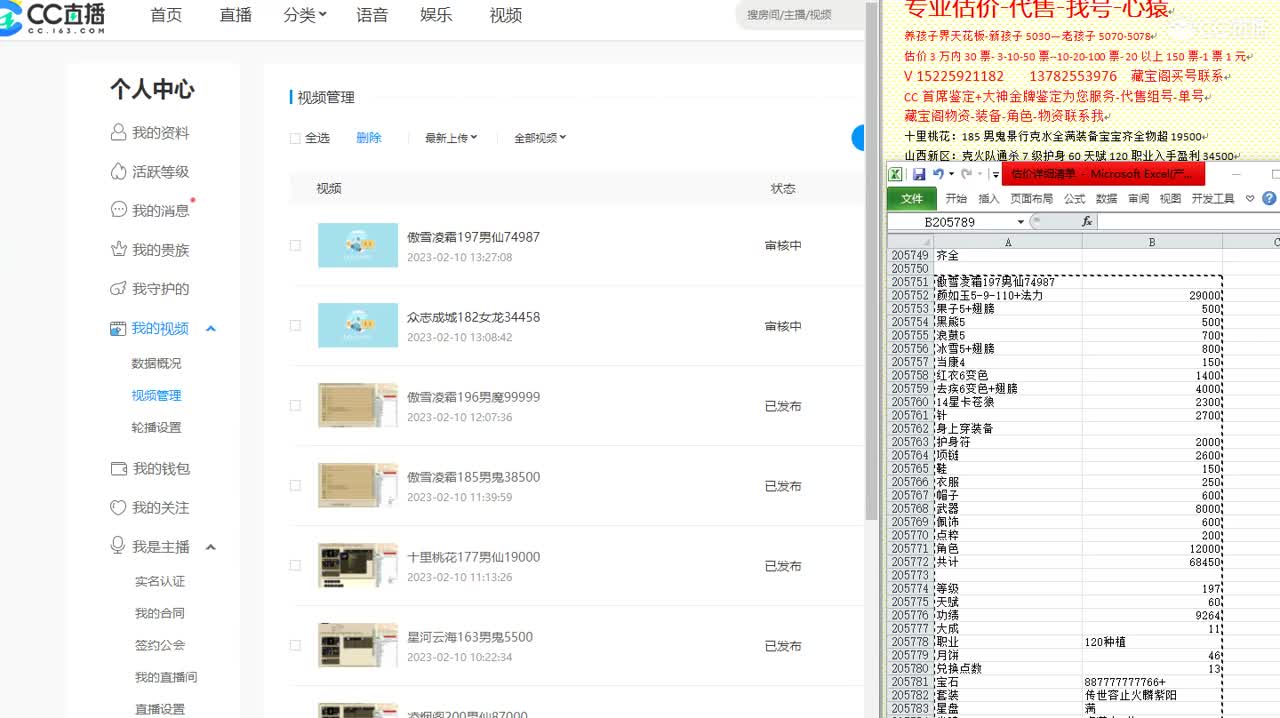Open the Excel Help icon
This screenshot has width=1280, height=718.
1270,199
